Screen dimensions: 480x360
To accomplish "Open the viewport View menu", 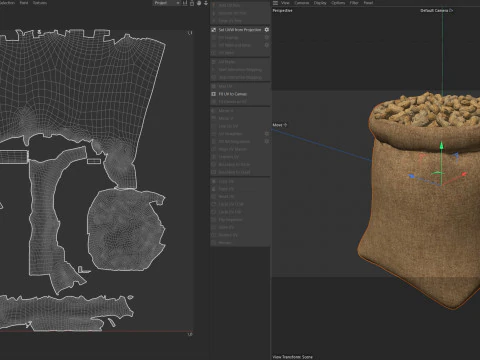I will (x=285, y=3).
